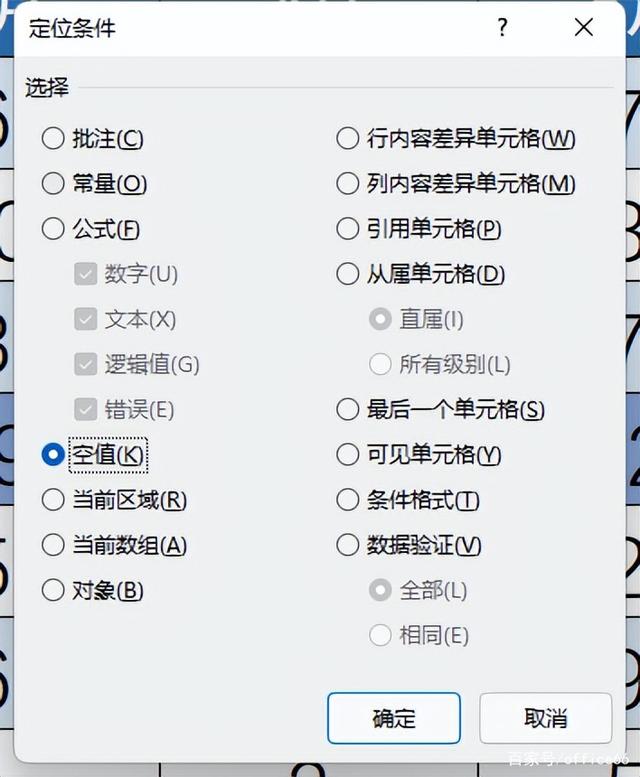640x777 pixels.
Task: Close the 定位条件 dialog
Action: (584, 27)
